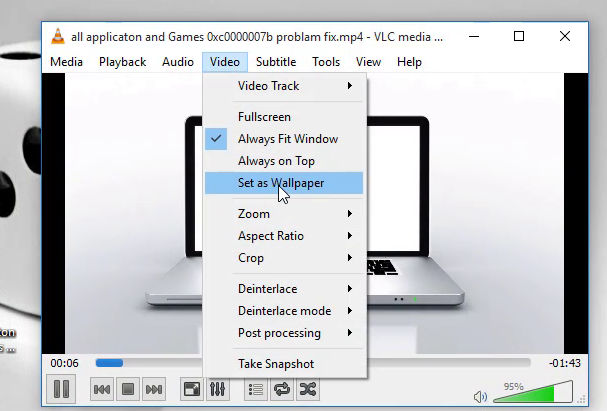The height and width of the screenshot is (411, 607).
Task: Mute audio using the speaker icon
Action: coord(480,396)
